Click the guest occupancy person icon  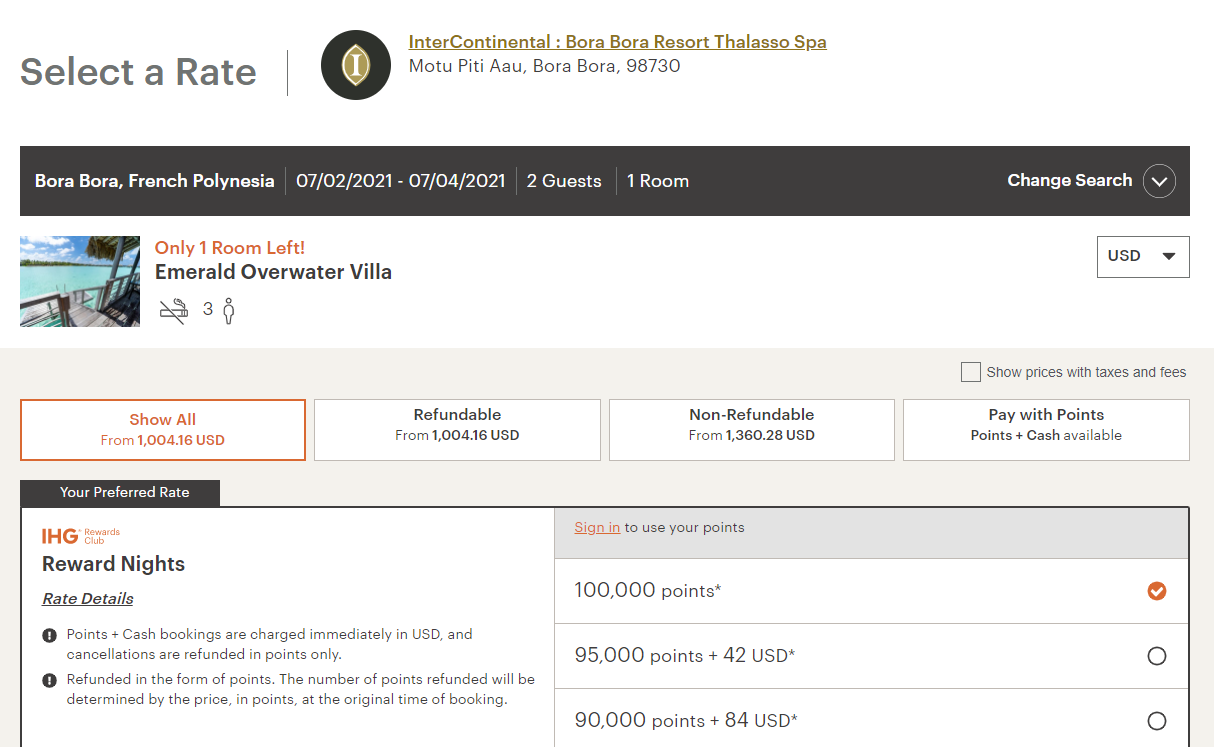click(x=228, y=309)
